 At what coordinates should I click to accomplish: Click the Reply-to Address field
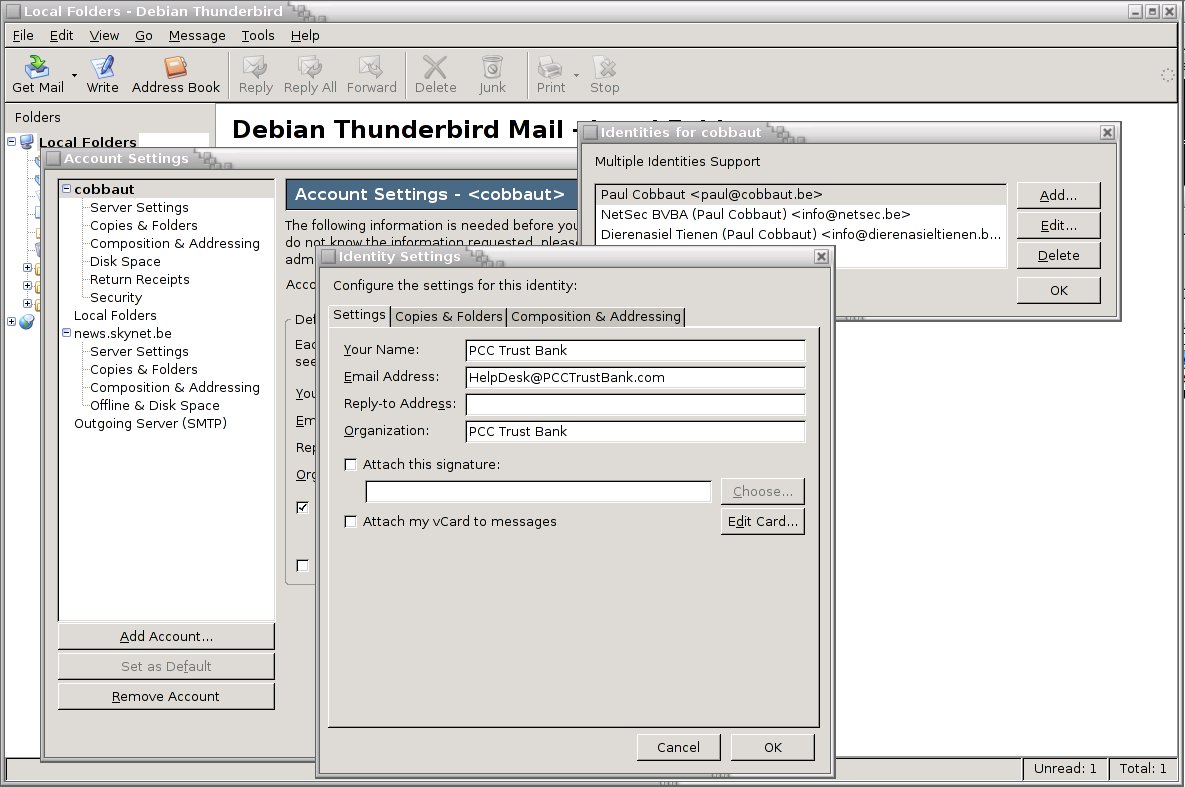point(636,404)
